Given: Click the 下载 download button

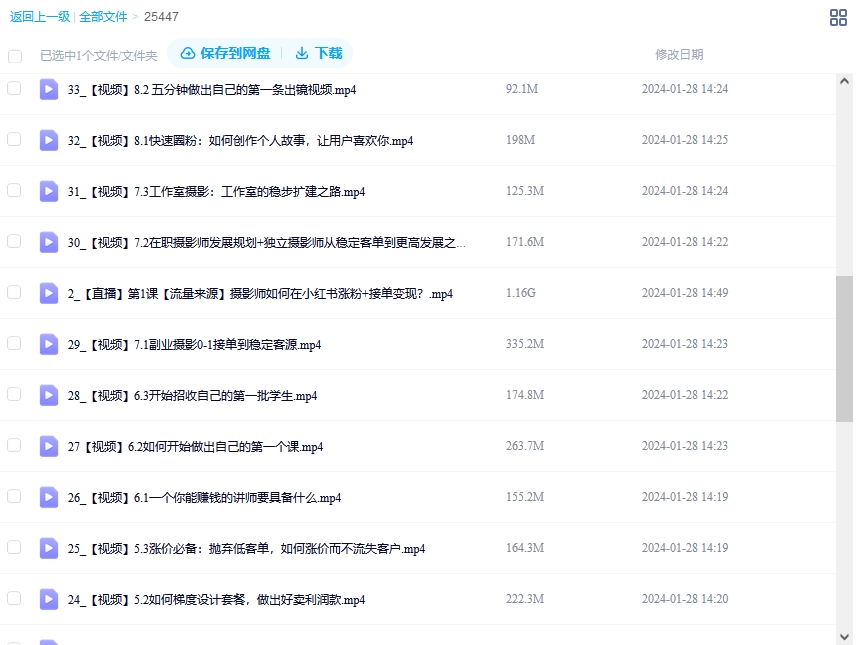Looking at the screenshot, I should pos(318,53).
